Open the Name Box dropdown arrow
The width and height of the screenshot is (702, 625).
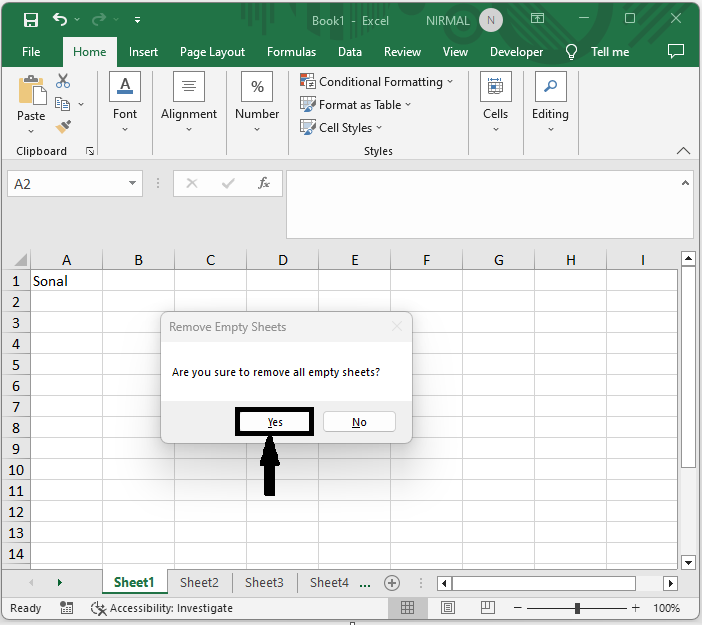(133, 183)
